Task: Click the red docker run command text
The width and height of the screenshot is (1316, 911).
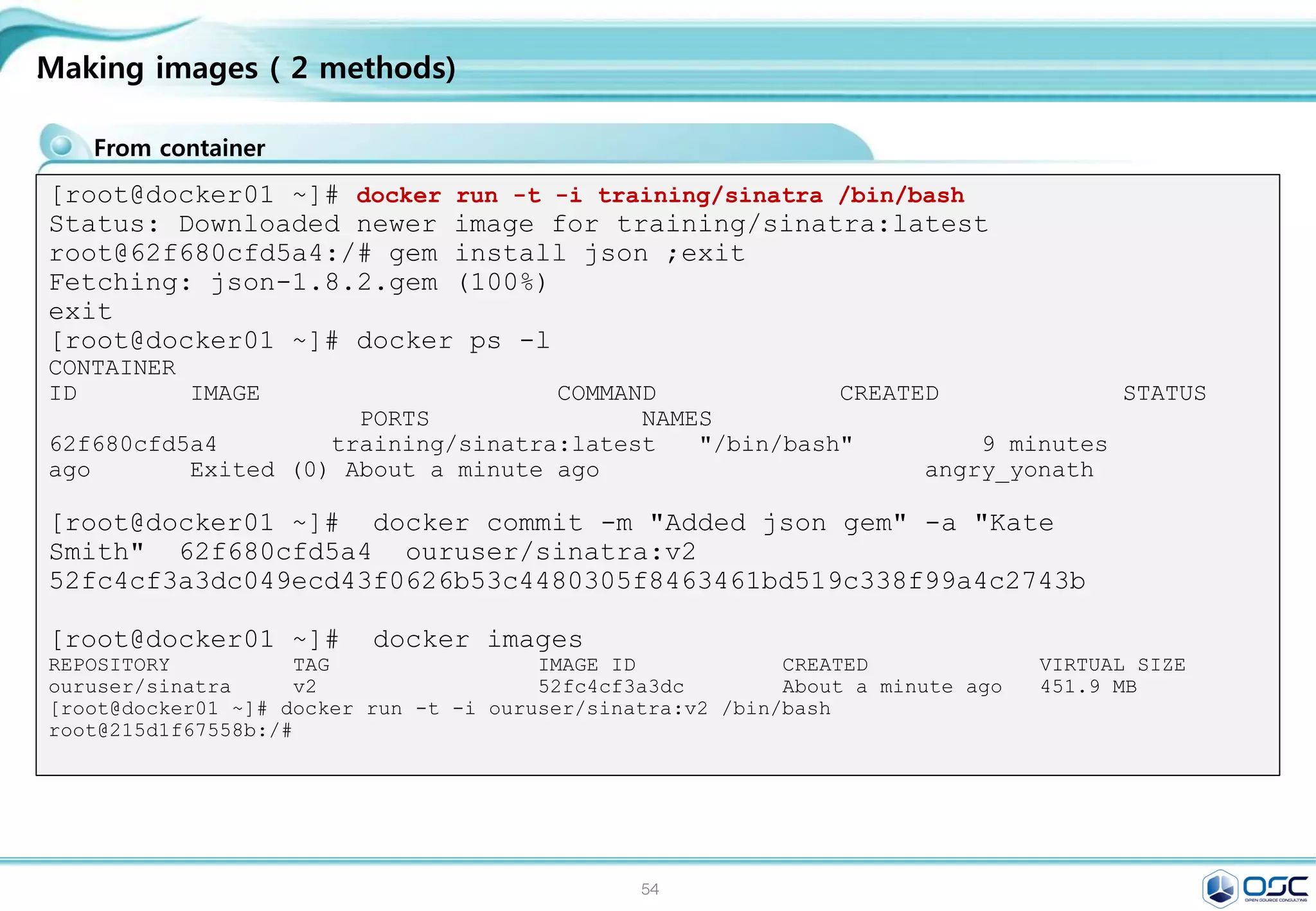Action: [660, 195]
